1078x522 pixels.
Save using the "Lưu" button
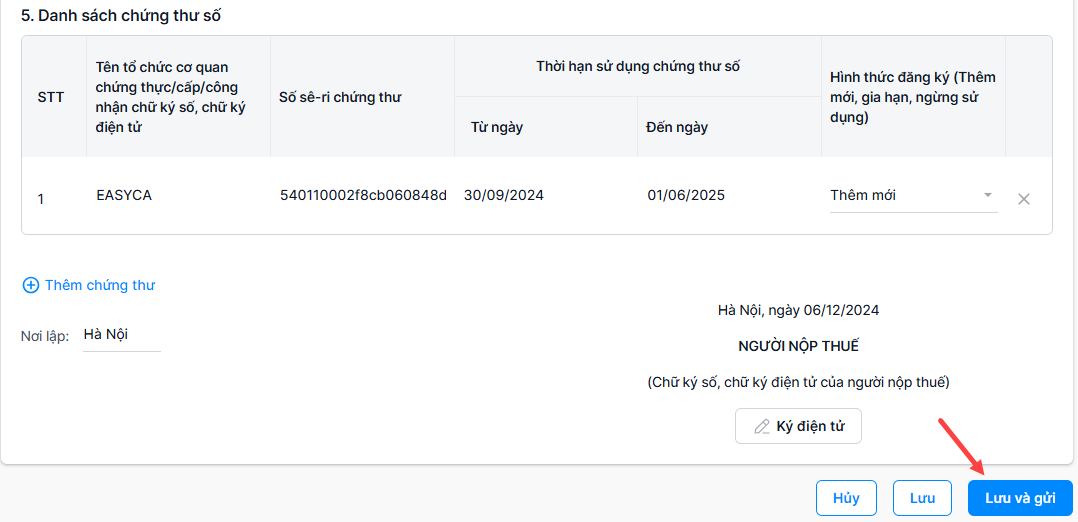pos(922,498)
